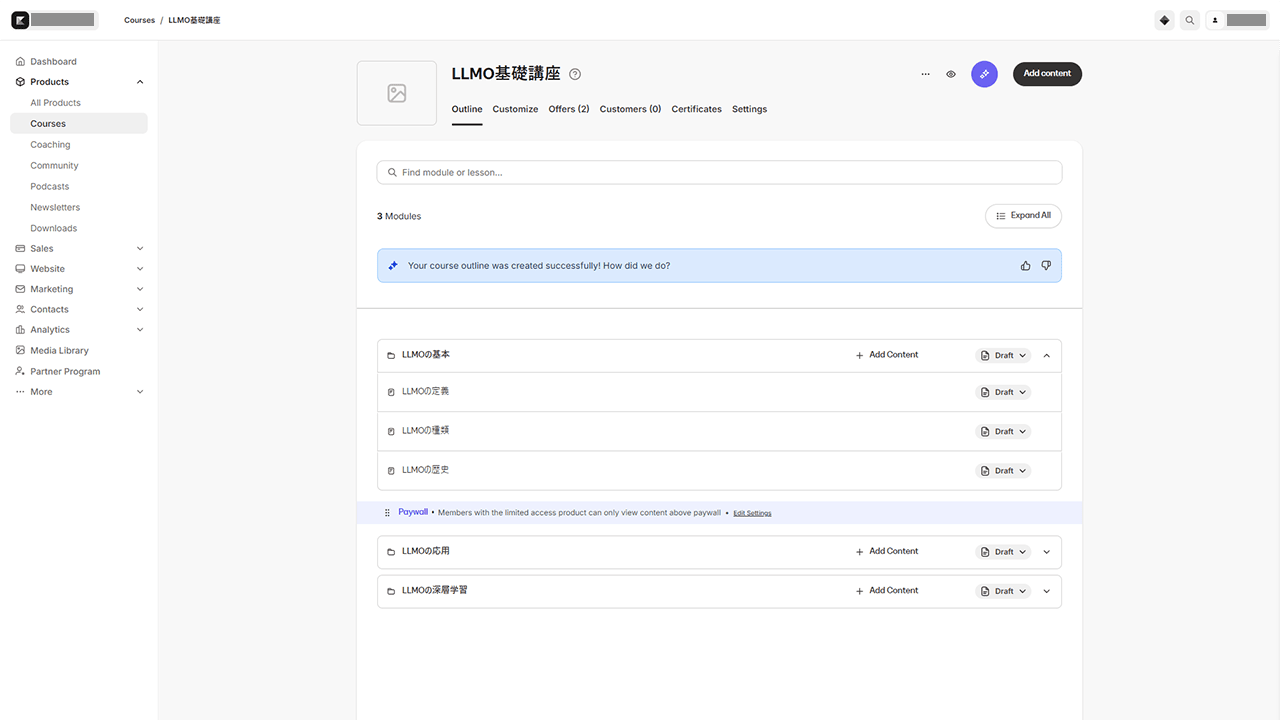The width and height of the screenshot is (1280, 720).
Task: Open paywall Edit Settings link
Action: (x=752, y=513)
